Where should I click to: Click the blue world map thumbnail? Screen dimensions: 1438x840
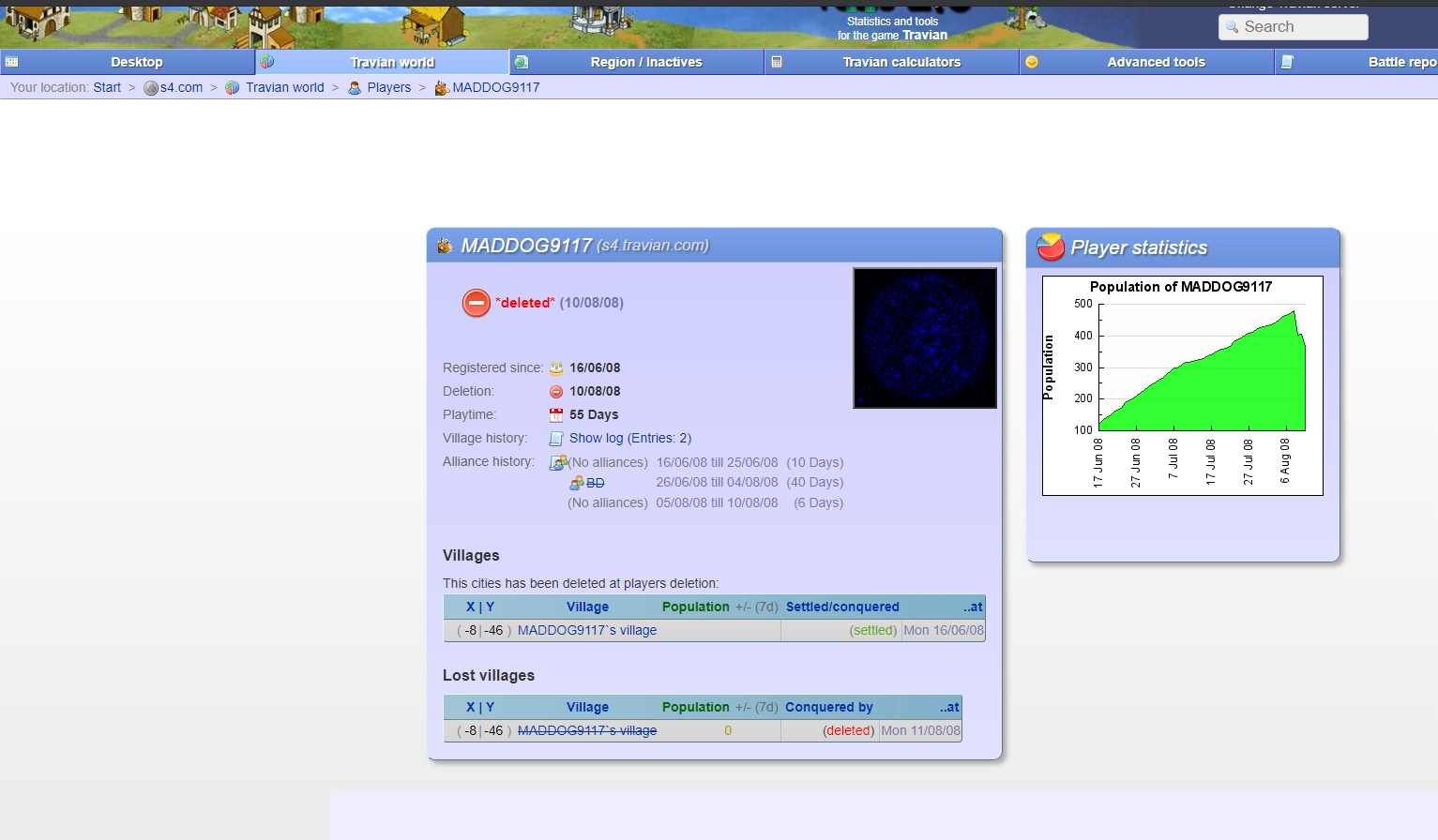tap(925, 338)
